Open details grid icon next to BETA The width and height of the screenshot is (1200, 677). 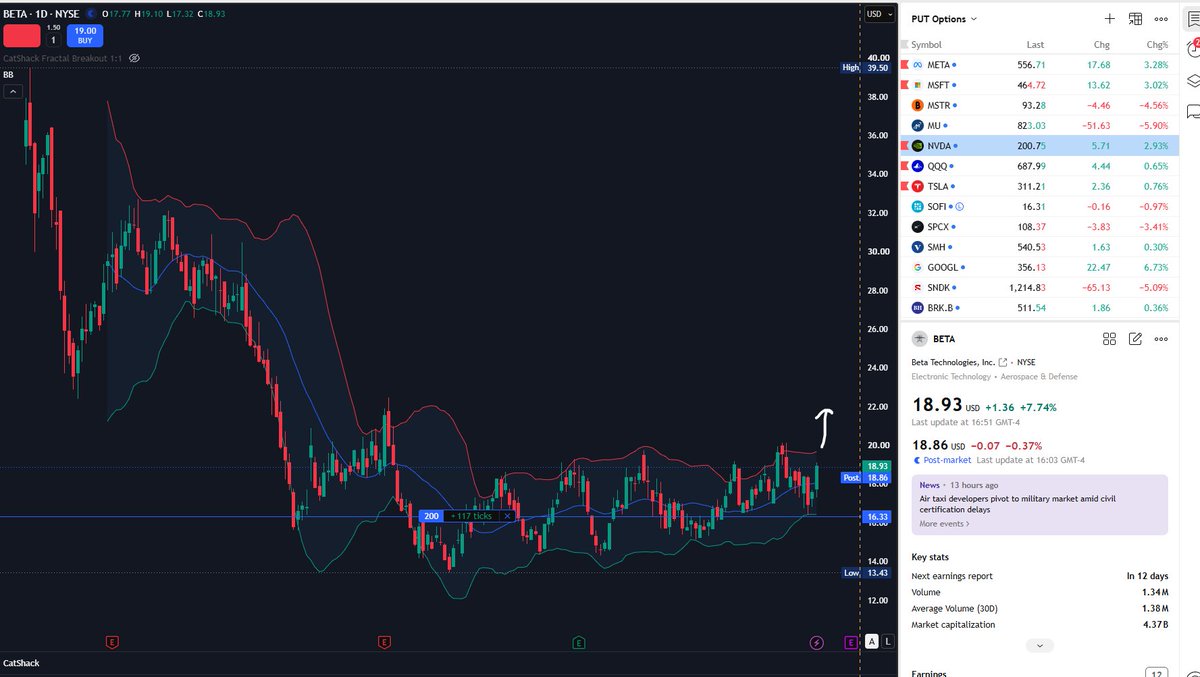point(1109,339)
